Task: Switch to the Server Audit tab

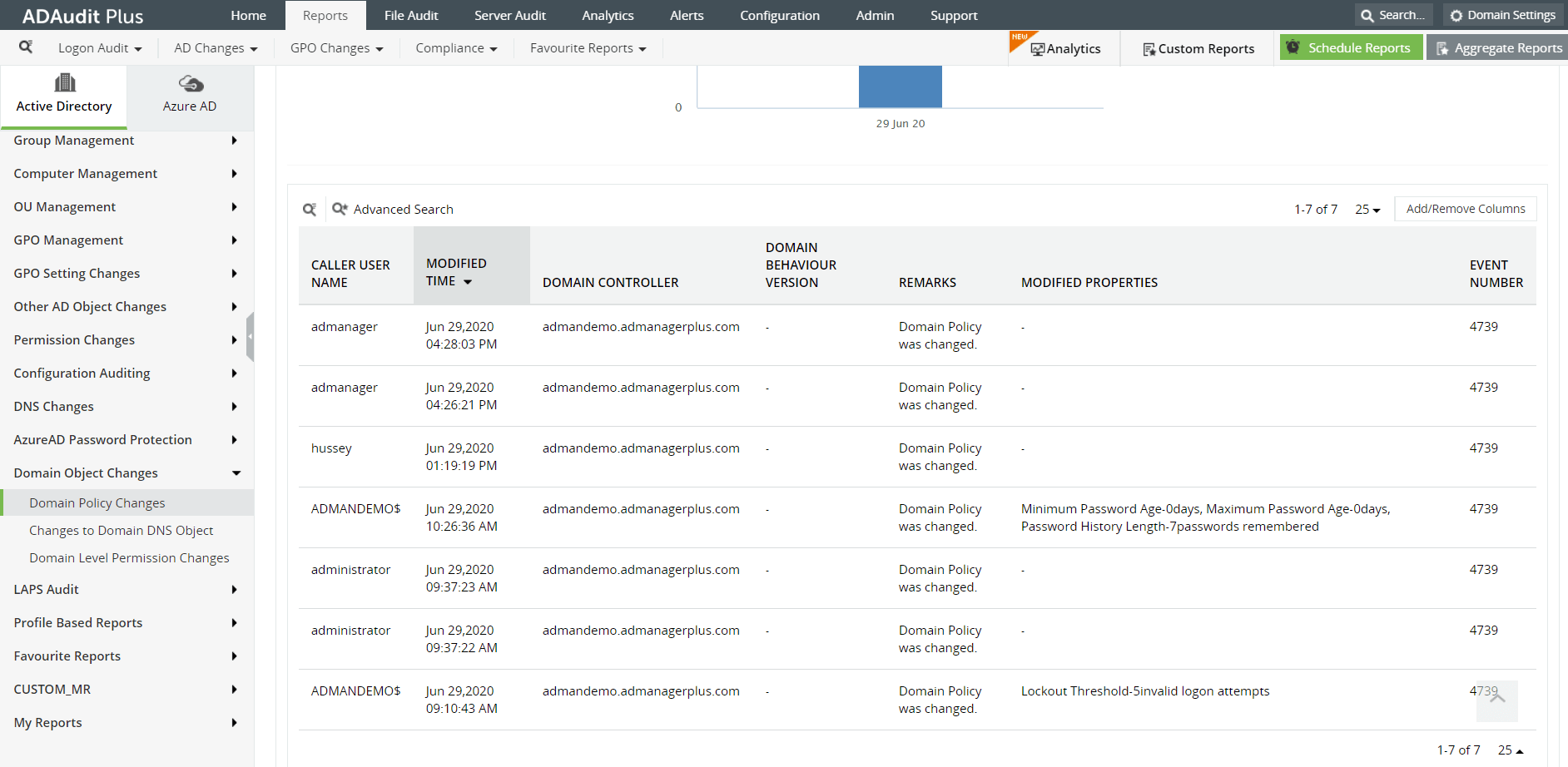Action: (x=510, y=16)
